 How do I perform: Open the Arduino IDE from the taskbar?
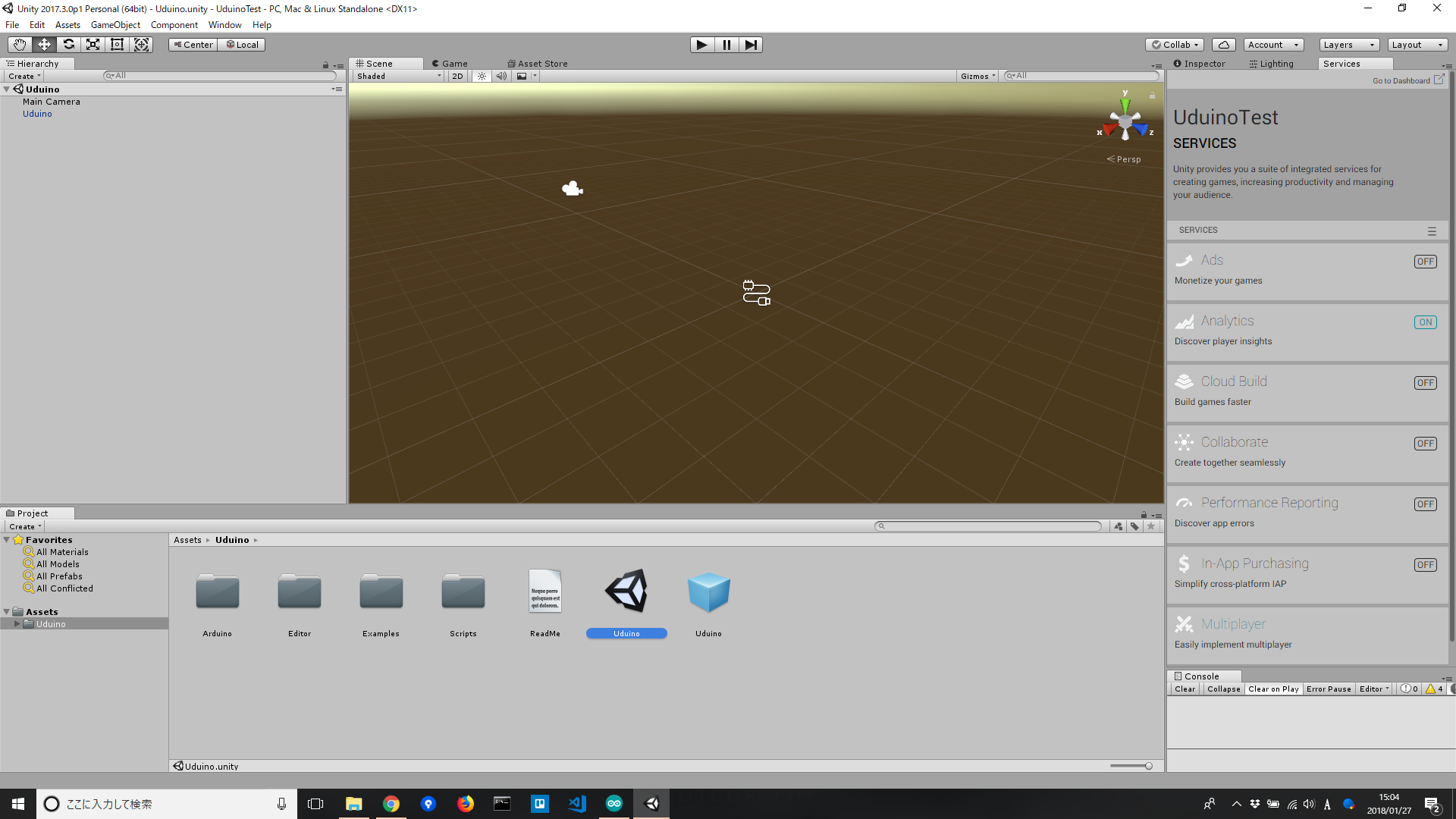(x=613, y=803)
